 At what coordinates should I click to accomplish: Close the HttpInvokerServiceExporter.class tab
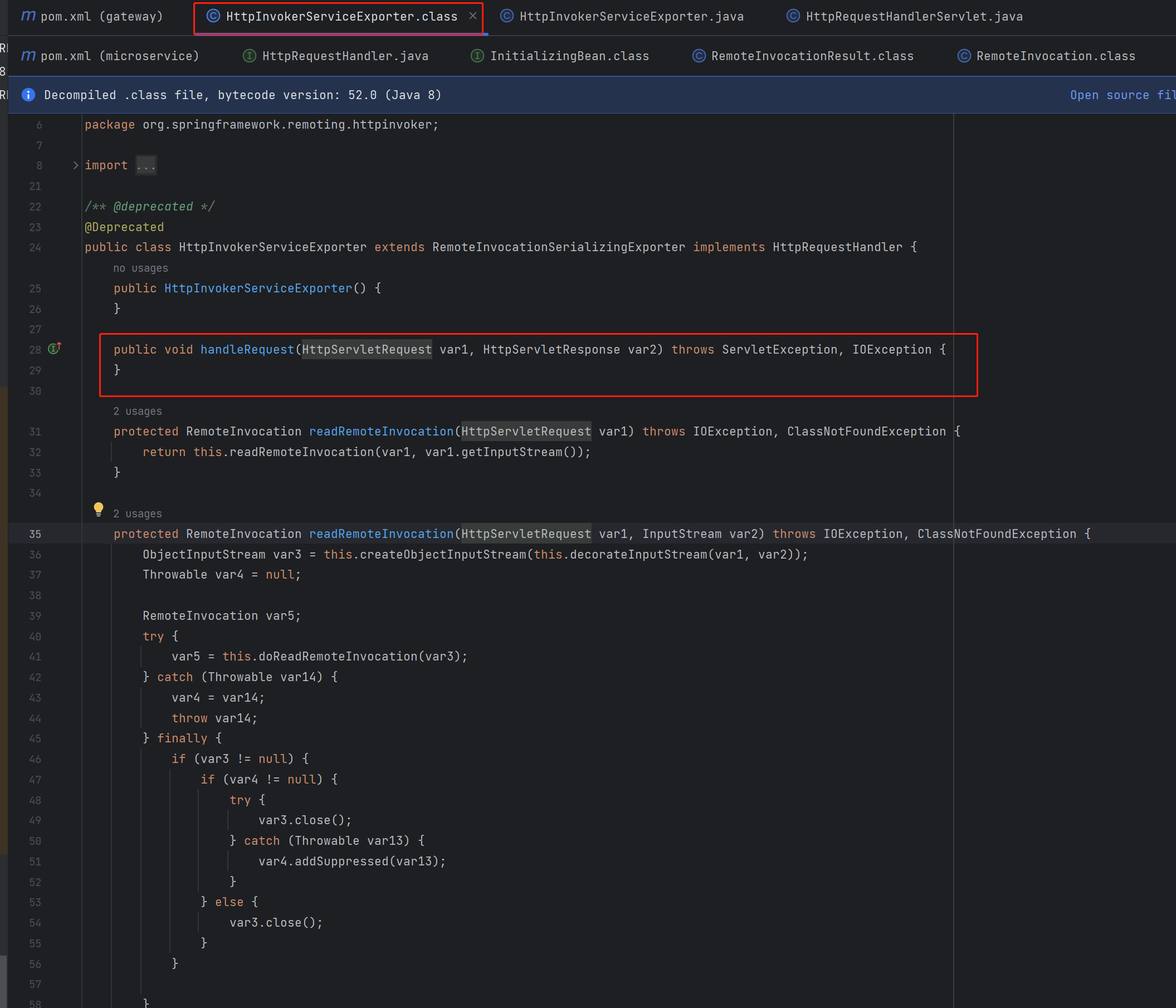(472, 16)
